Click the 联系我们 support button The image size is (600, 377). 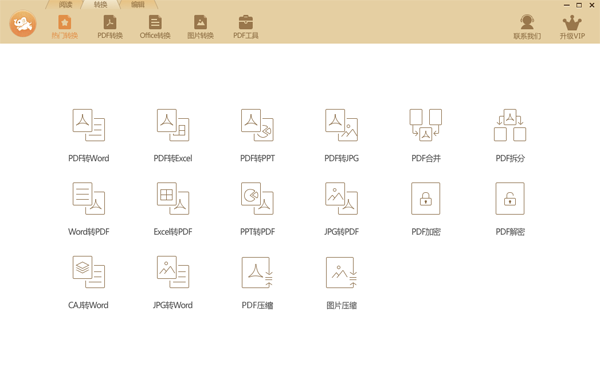[527, 27]
